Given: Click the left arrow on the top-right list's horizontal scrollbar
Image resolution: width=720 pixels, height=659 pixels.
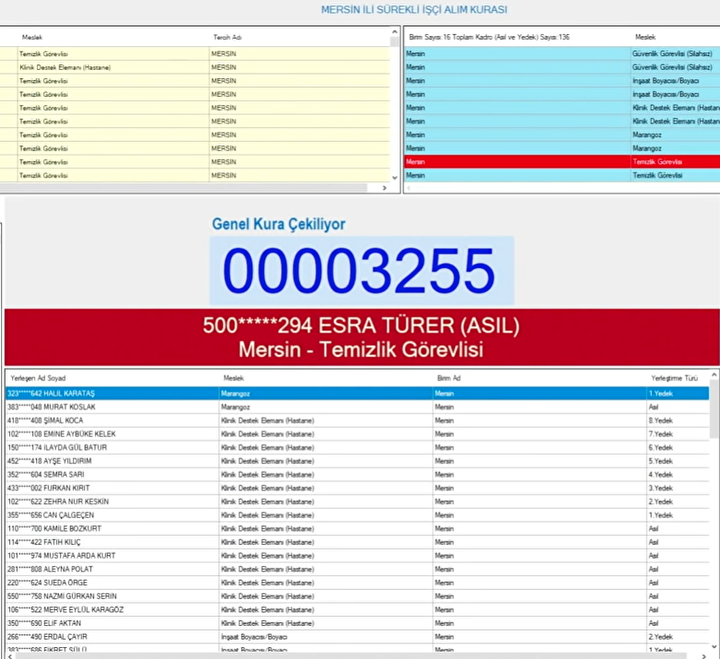Looking at the screenshot, I should [x=409, y=188].
